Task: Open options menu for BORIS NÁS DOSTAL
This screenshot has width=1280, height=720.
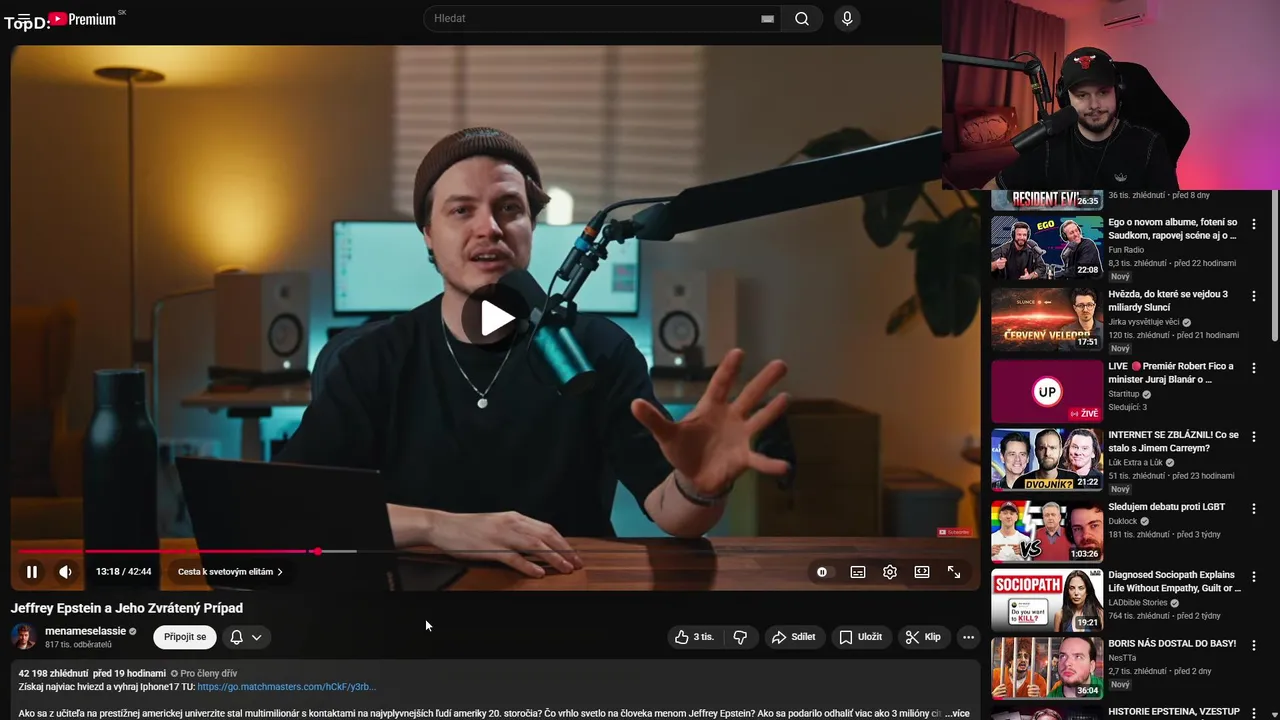Action: click(1254, 645)
